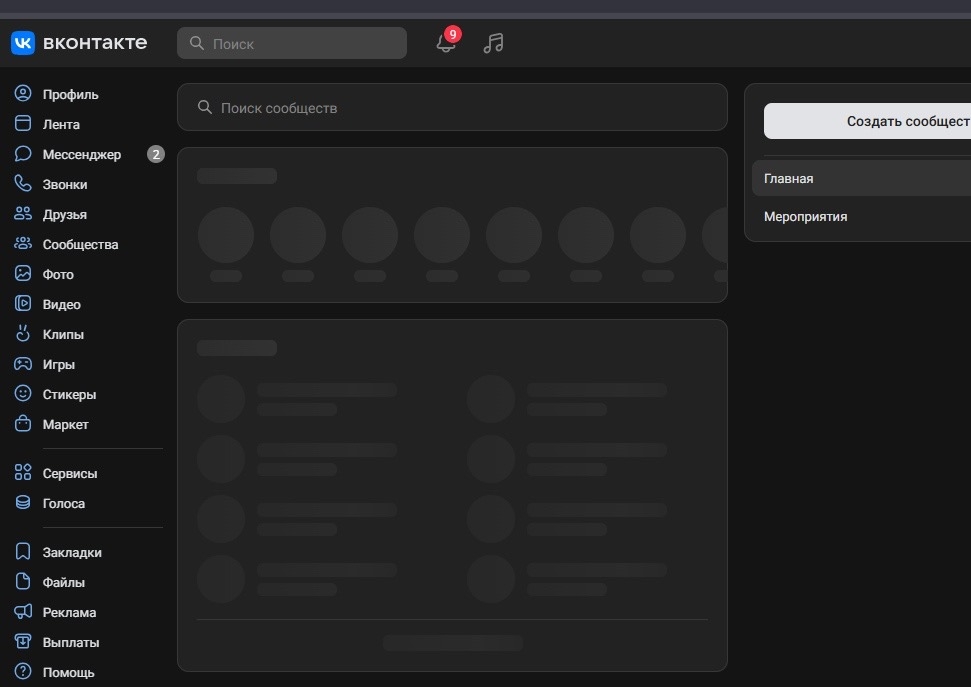Click the Голоса coins icon
This screenshot has height=687, width=971.
23,502
